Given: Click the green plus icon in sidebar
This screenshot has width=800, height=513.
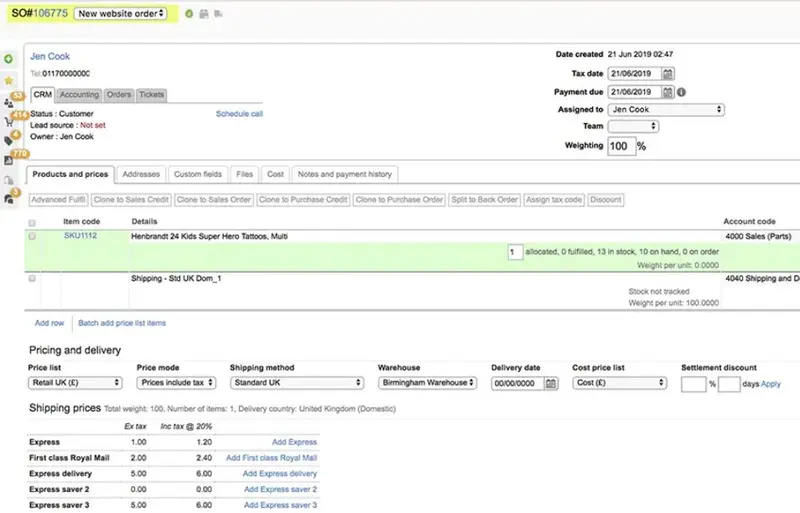Looking at the screenshot, I should pos(9,59).
